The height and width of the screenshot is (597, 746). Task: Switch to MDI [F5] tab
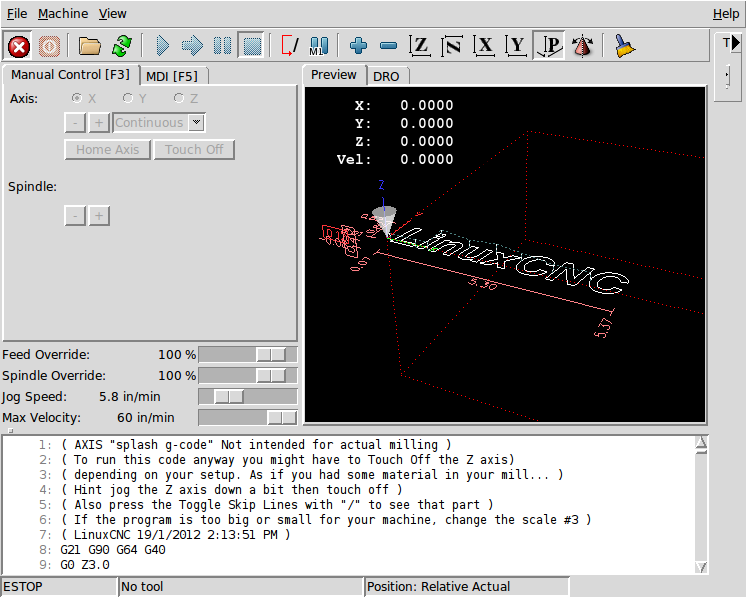point(172,76)
